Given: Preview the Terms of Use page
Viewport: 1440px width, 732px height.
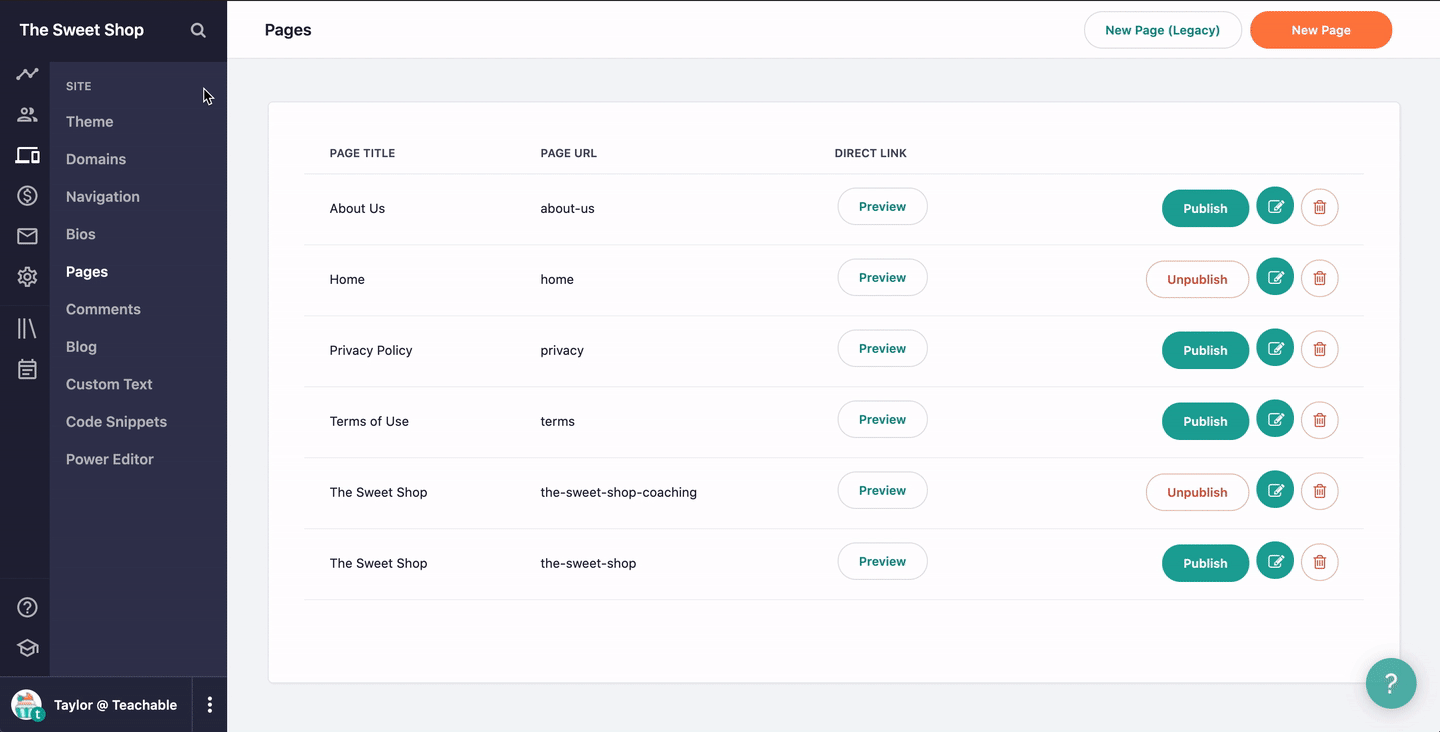Looking at the screenshot, I should click(882, 420).
